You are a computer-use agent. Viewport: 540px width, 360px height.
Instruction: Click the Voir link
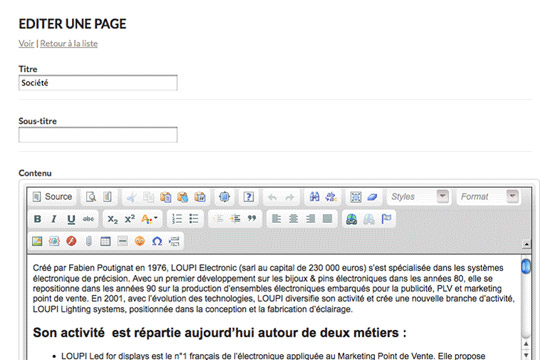point(26,44)
